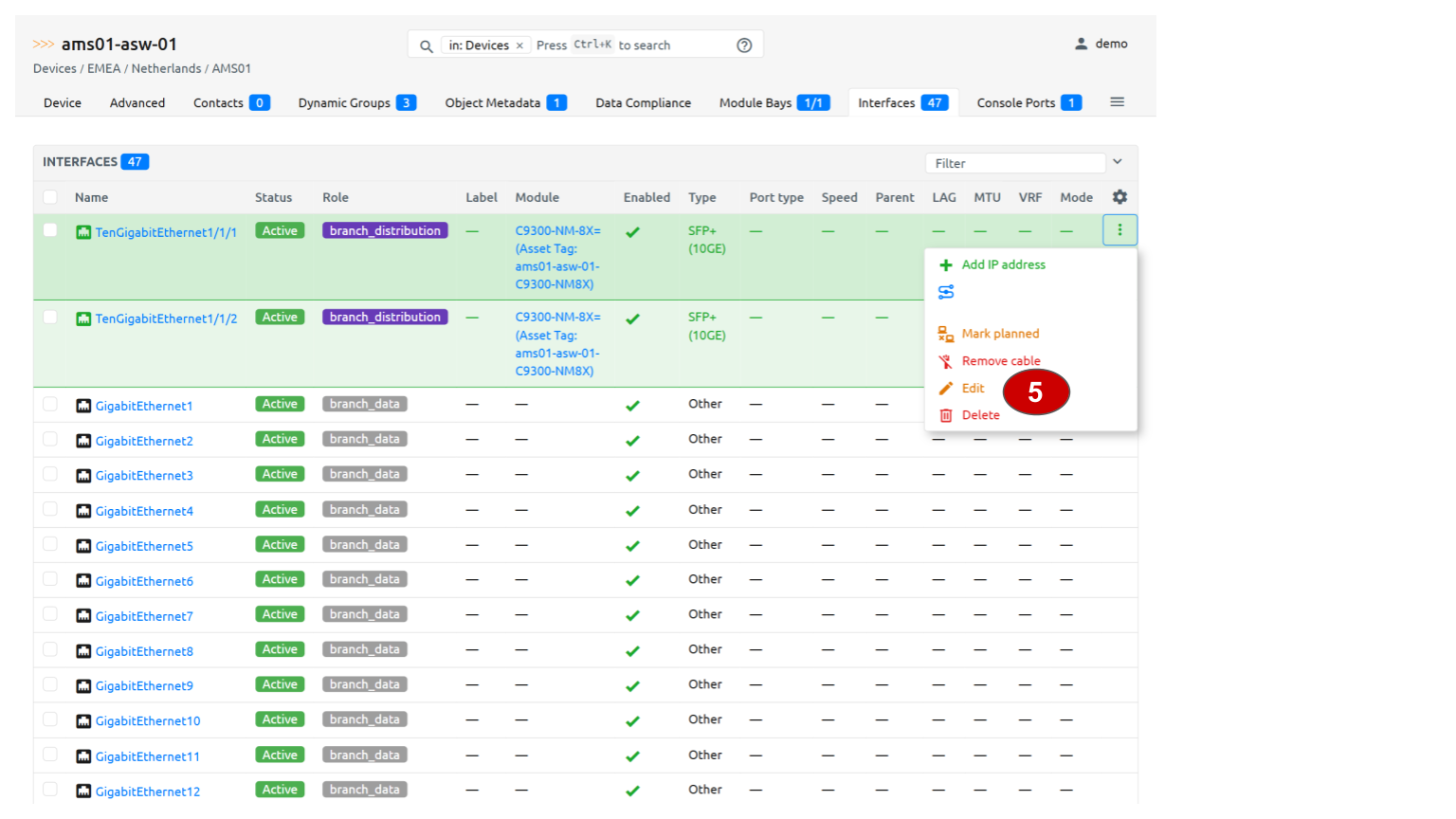The width and height of the screenshot is (1456, 819).
Task: Click the Nautobot chevrons logo icon
Action: pos(44,45)
